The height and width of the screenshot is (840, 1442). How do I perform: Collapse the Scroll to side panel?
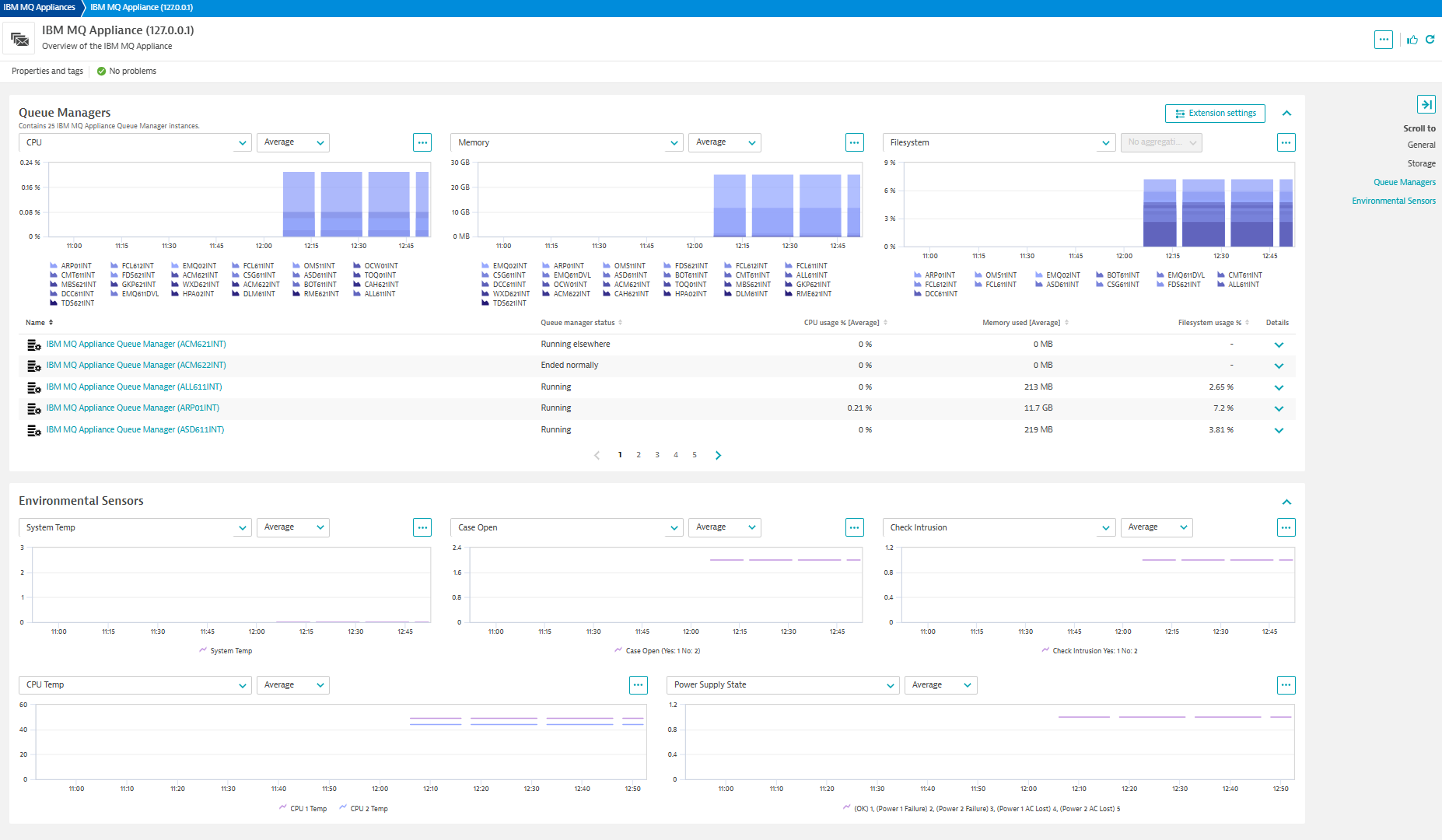(x=1426, y=104)
